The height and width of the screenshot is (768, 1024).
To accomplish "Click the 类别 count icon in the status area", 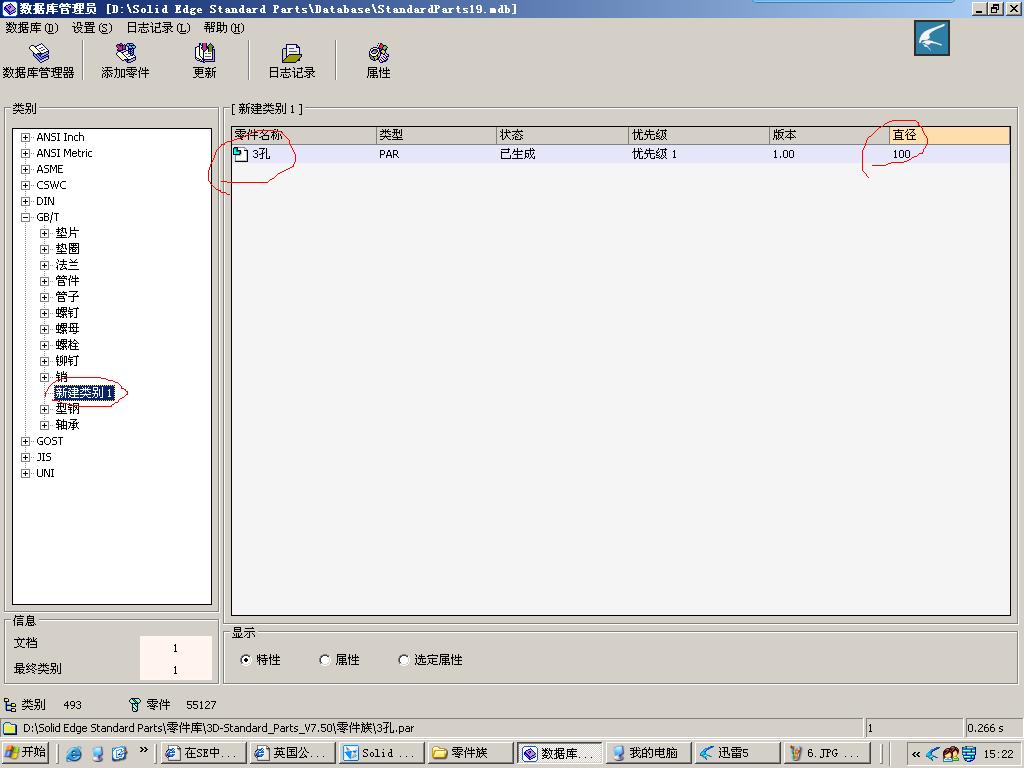I will click(10, 705).
